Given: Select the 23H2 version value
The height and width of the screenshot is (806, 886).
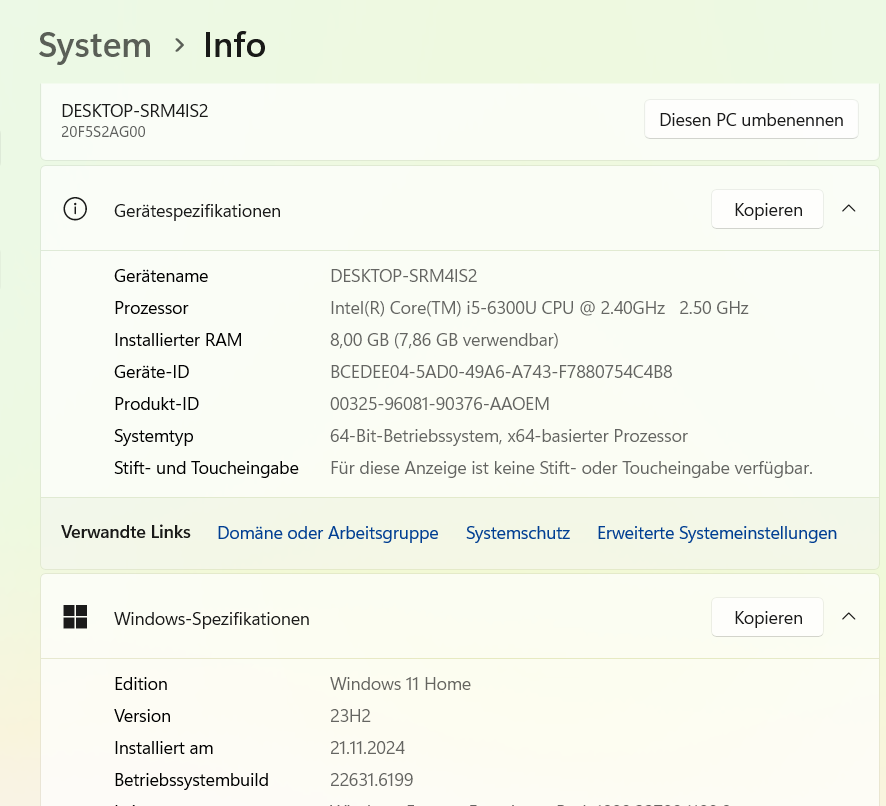Looking at the screenshot, I should click(350, 716).
